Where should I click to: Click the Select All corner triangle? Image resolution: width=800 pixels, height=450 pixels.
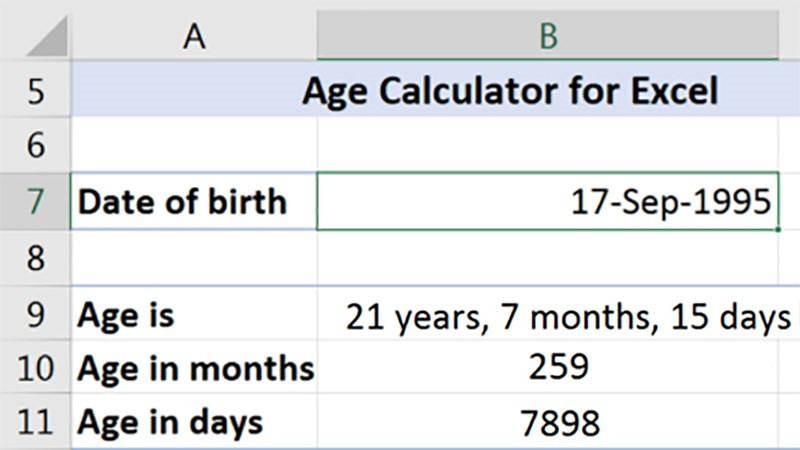click(x=47, y=36)
